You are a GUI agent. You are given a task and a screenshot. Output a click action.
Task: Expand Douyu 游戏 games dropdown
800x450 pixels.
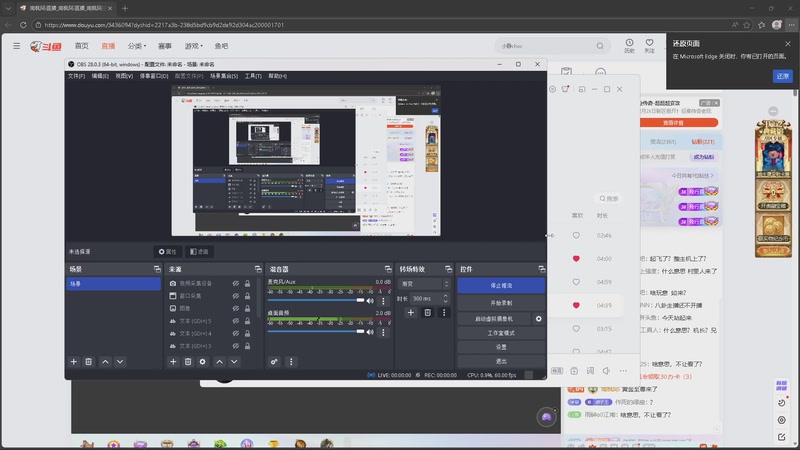point(193,46)
